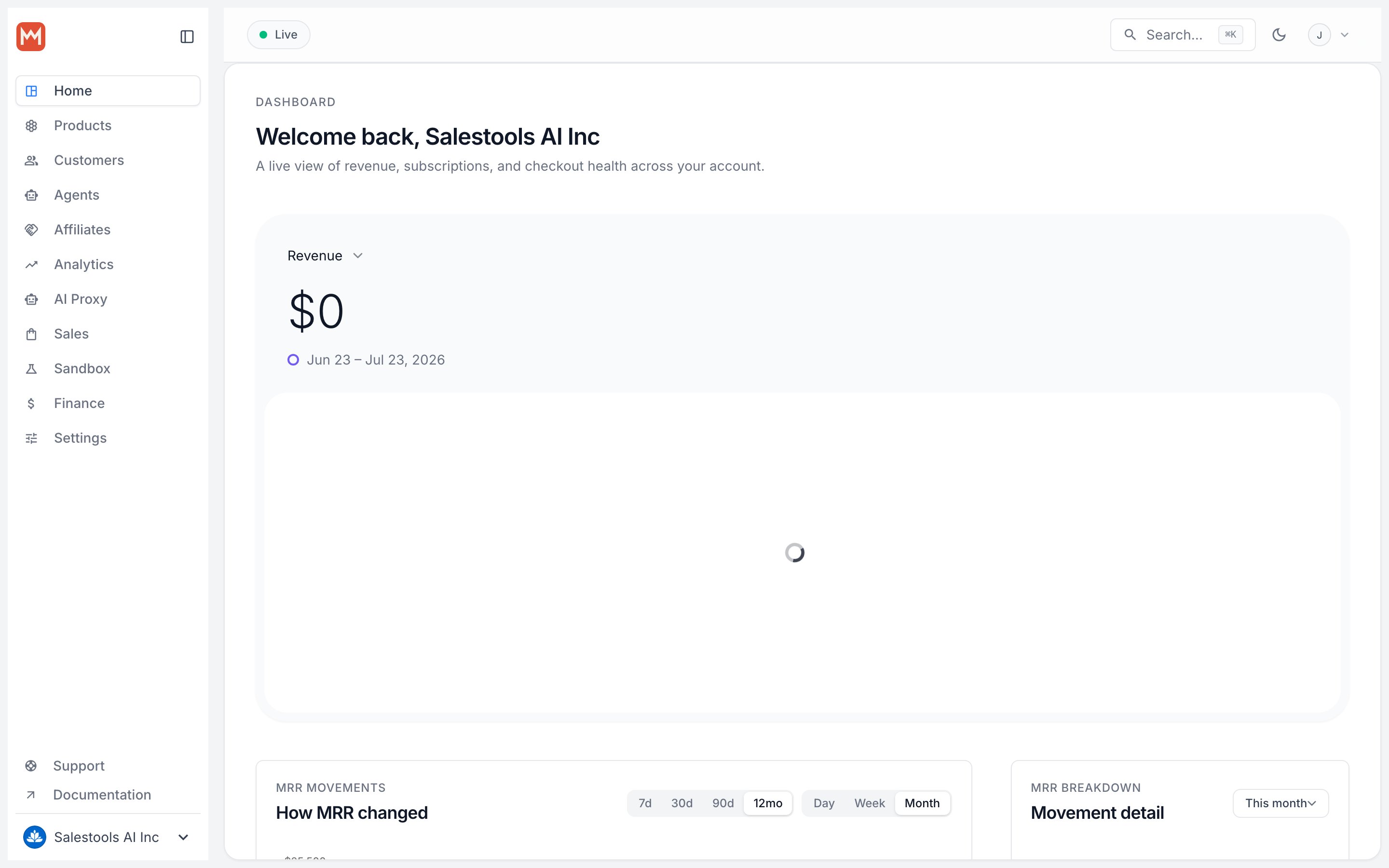This screenshot has width=1389, height=868.
Task: Open Sandbox flask icon
Action: [x=31, y=368]
